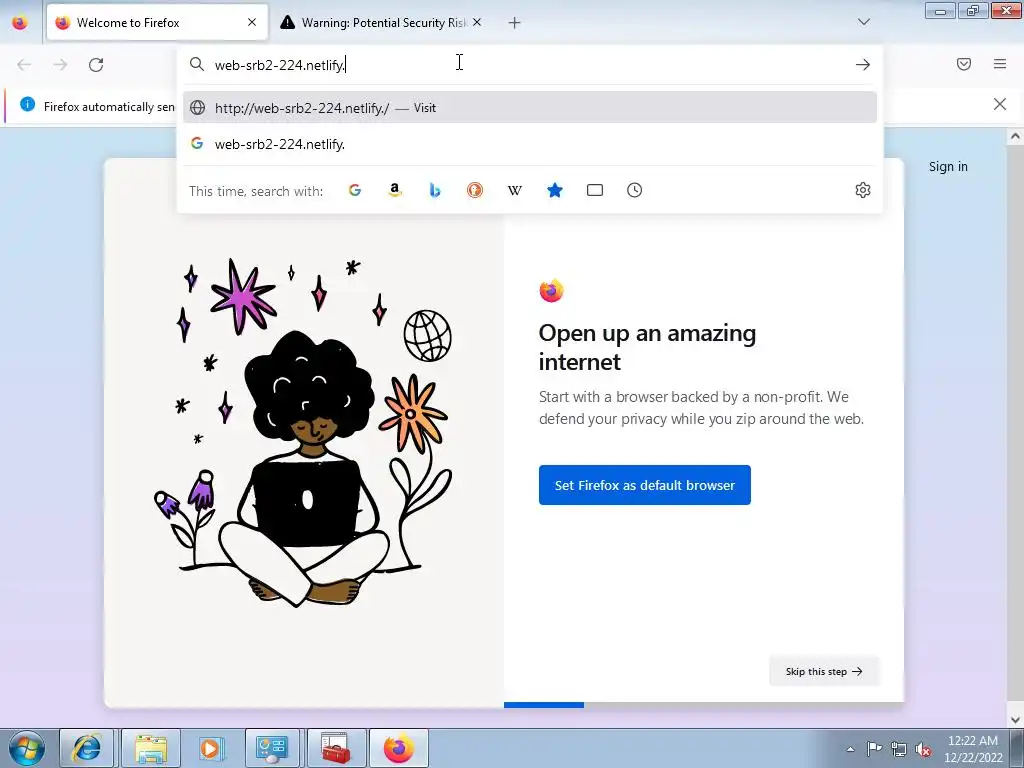Search history with the clock icon

tap(634, 190)
